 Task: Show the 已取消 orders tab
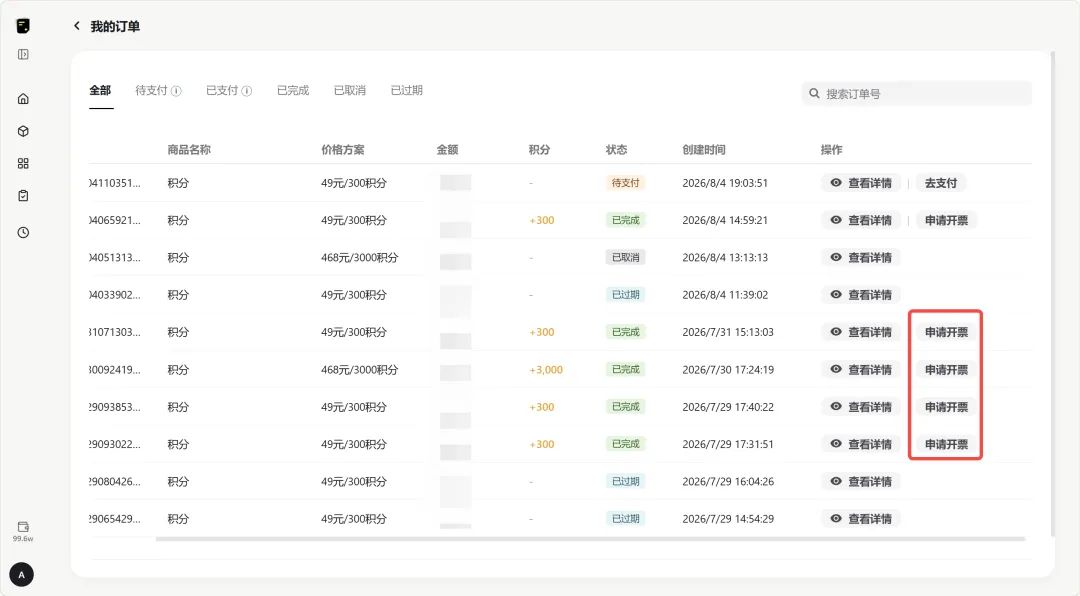349,90
